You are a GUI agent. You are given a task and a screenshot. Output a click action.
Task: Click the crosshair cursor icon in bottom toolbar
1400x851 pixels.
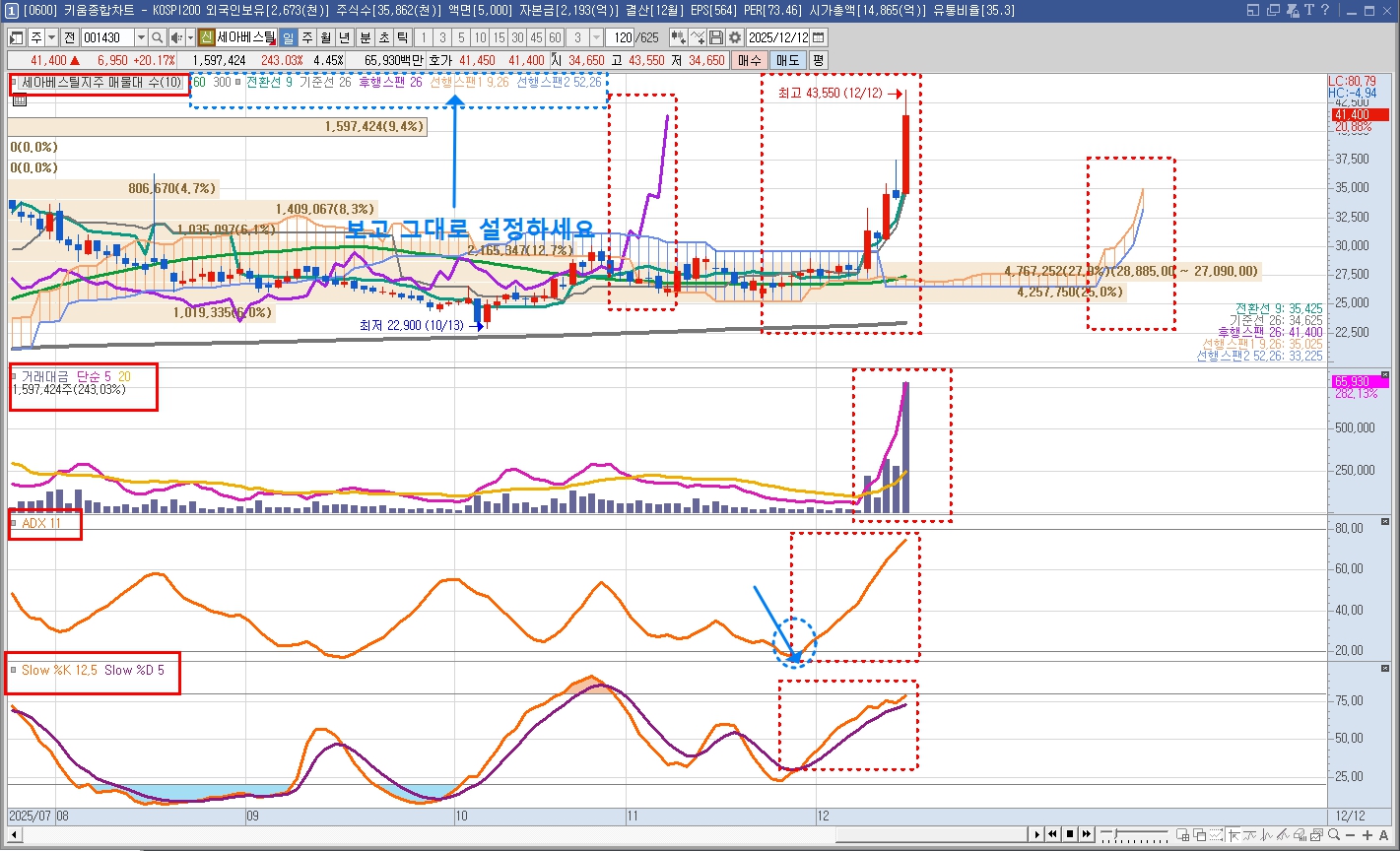tap(1233, 834)
